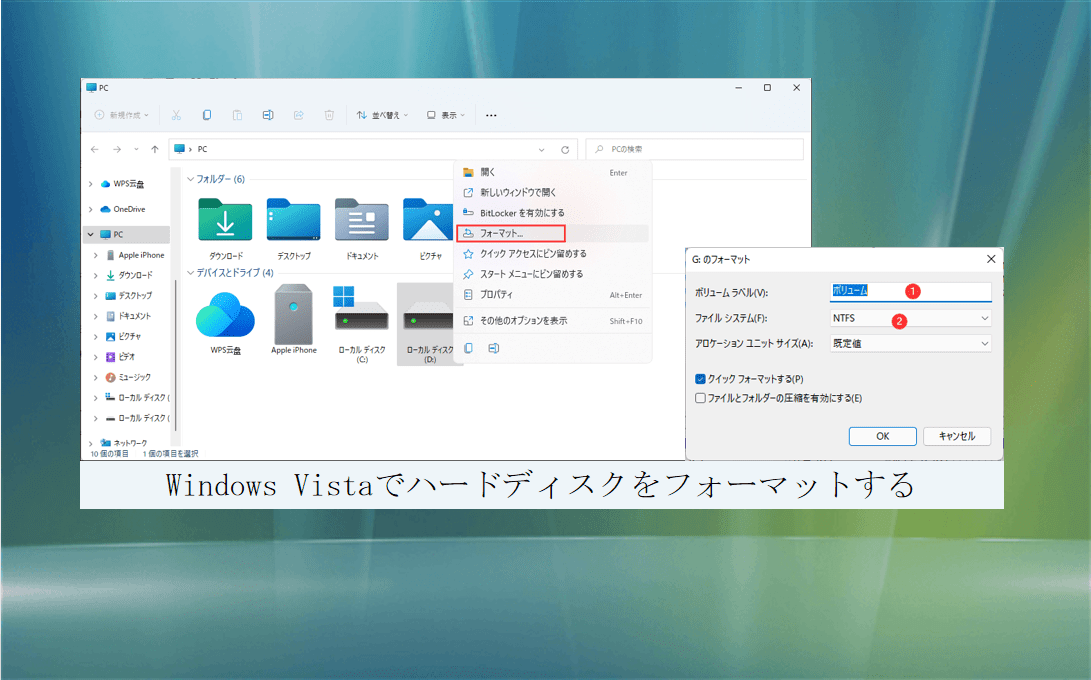Image resolution: width=1091 pixels, height=680 pixels.
Task: Click the OK button in the format dialog
Action: [x=882, y=435]
